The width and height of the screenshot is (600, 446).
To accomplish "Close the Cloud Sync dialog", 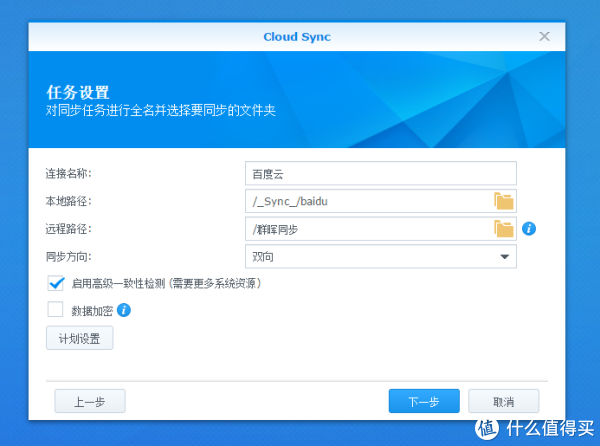I will (x=545, y=36).
